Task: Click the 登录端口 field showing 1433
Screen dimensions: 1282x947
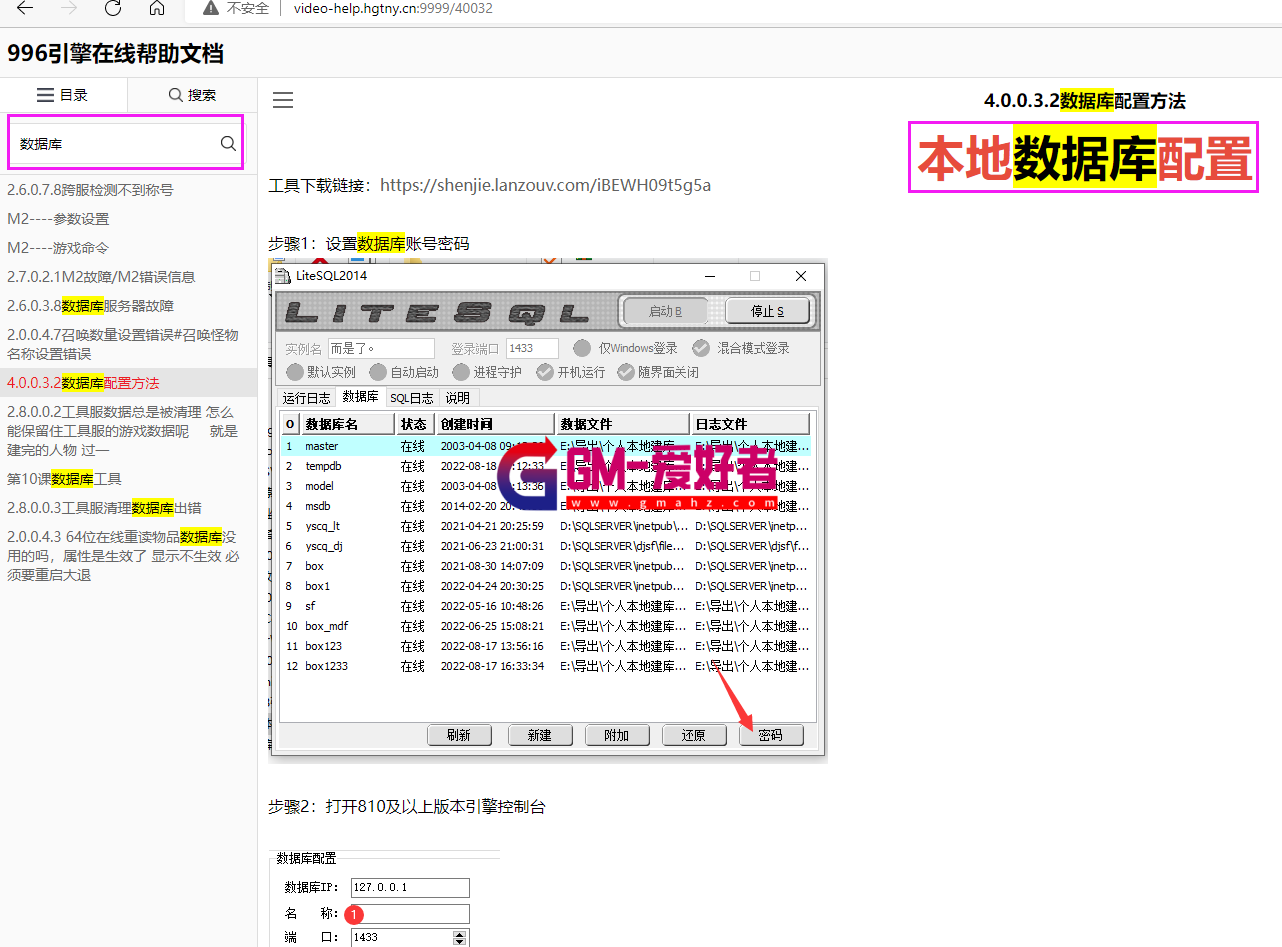Action: pos(533,348)
